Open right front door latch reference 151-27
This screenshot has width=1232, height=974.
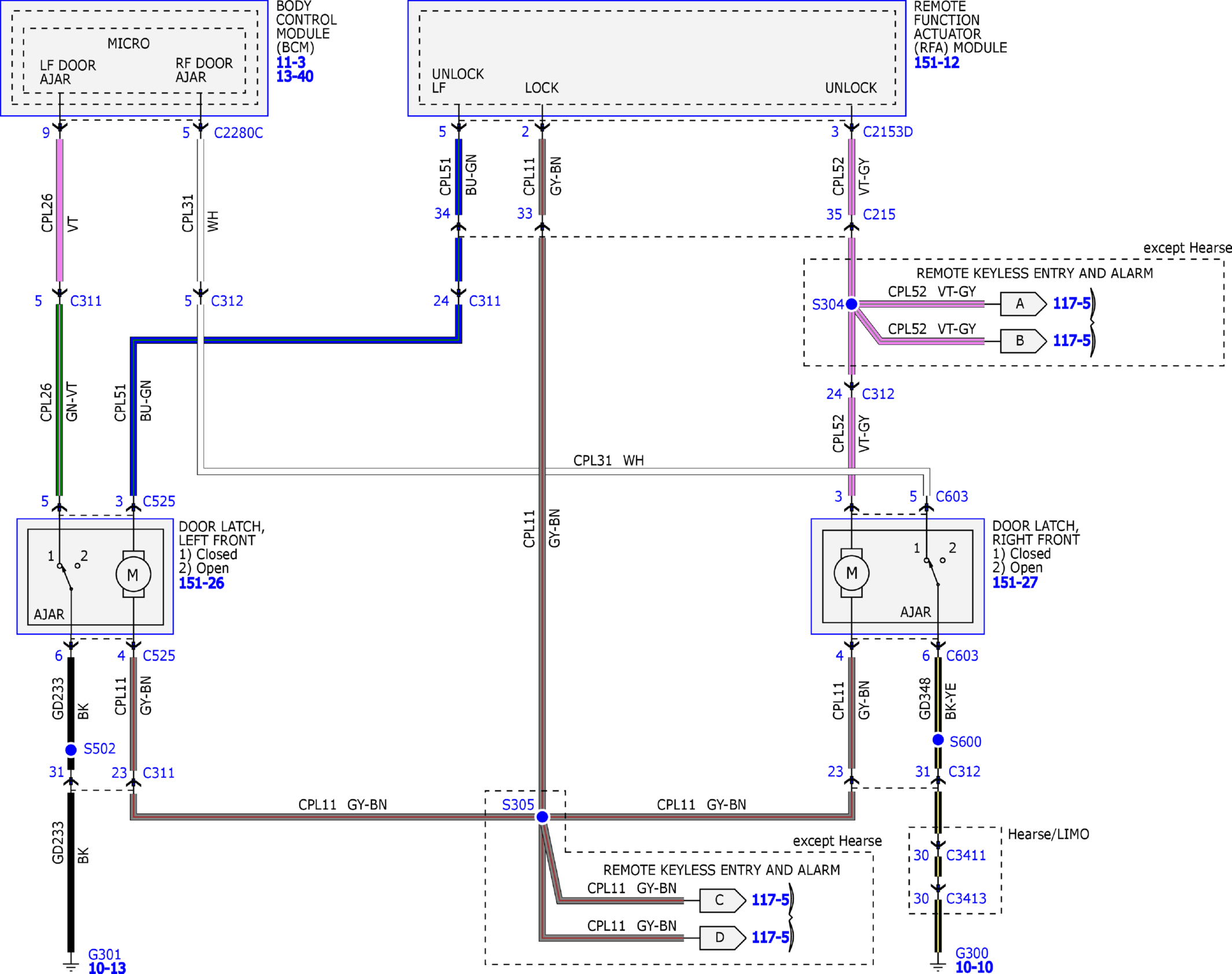tap(1015, 582)
